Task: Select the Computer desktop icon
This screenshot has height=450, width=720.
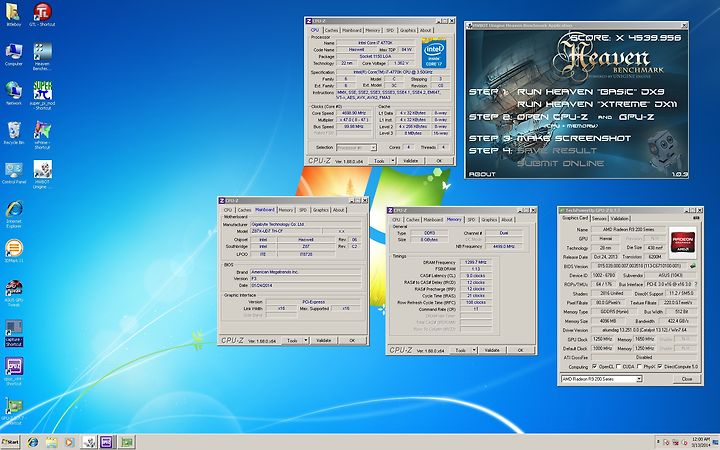Action: coord(13,54)
